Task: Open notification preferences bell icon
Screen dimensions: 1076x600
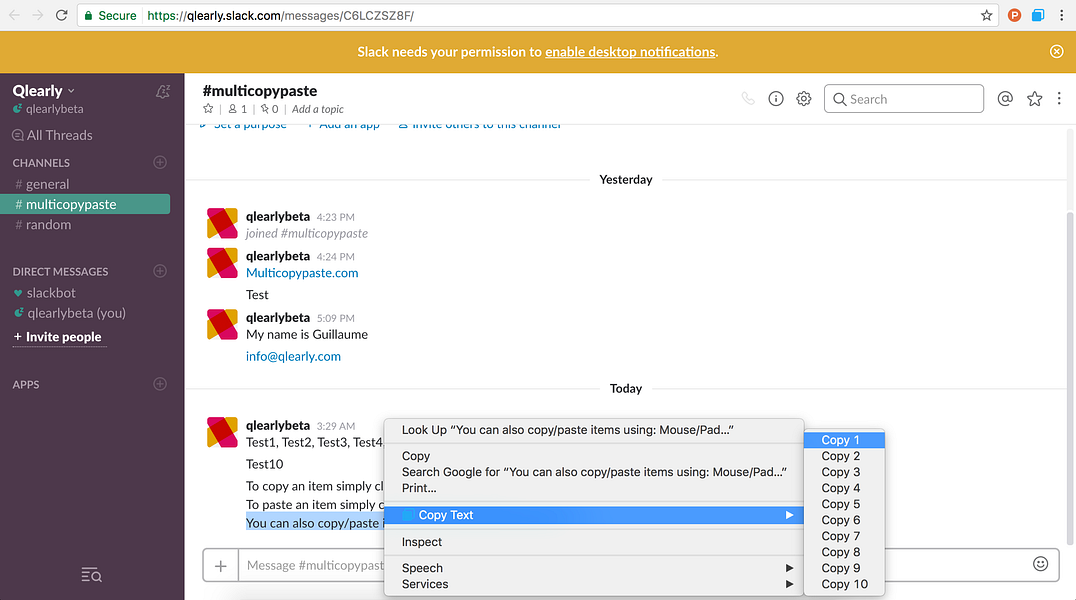Action: click(163, 91)
